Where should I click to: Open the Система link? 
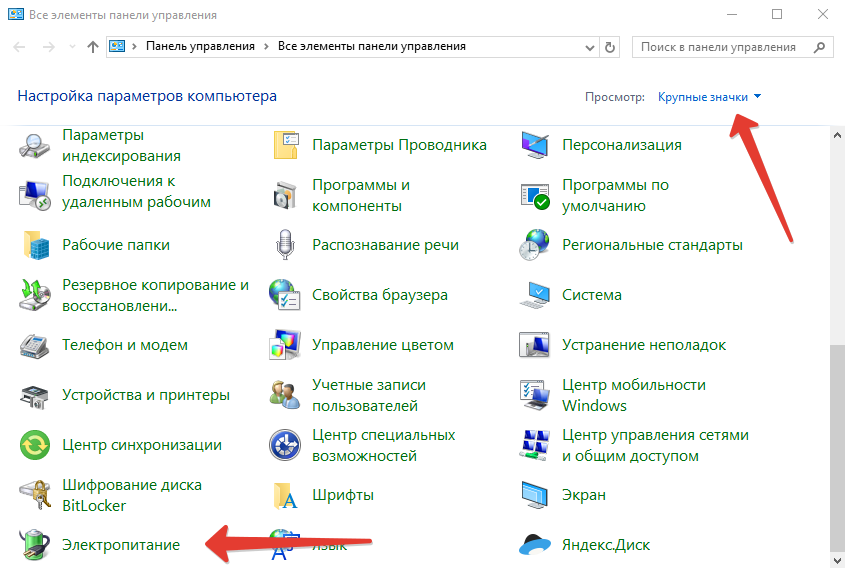pos(592,295)
